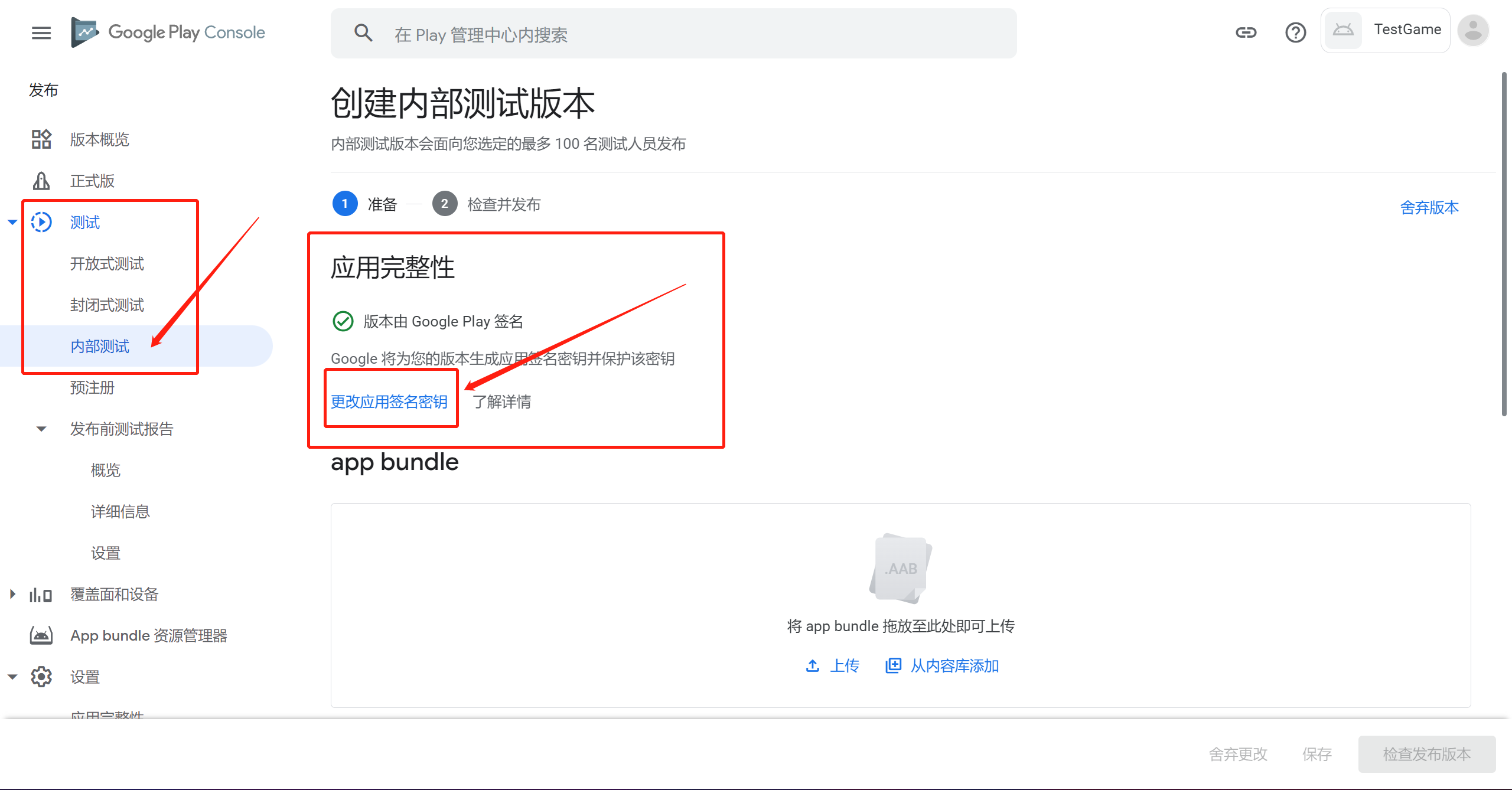Click the 发布 sidebar section heading

(x=44, y=90)
